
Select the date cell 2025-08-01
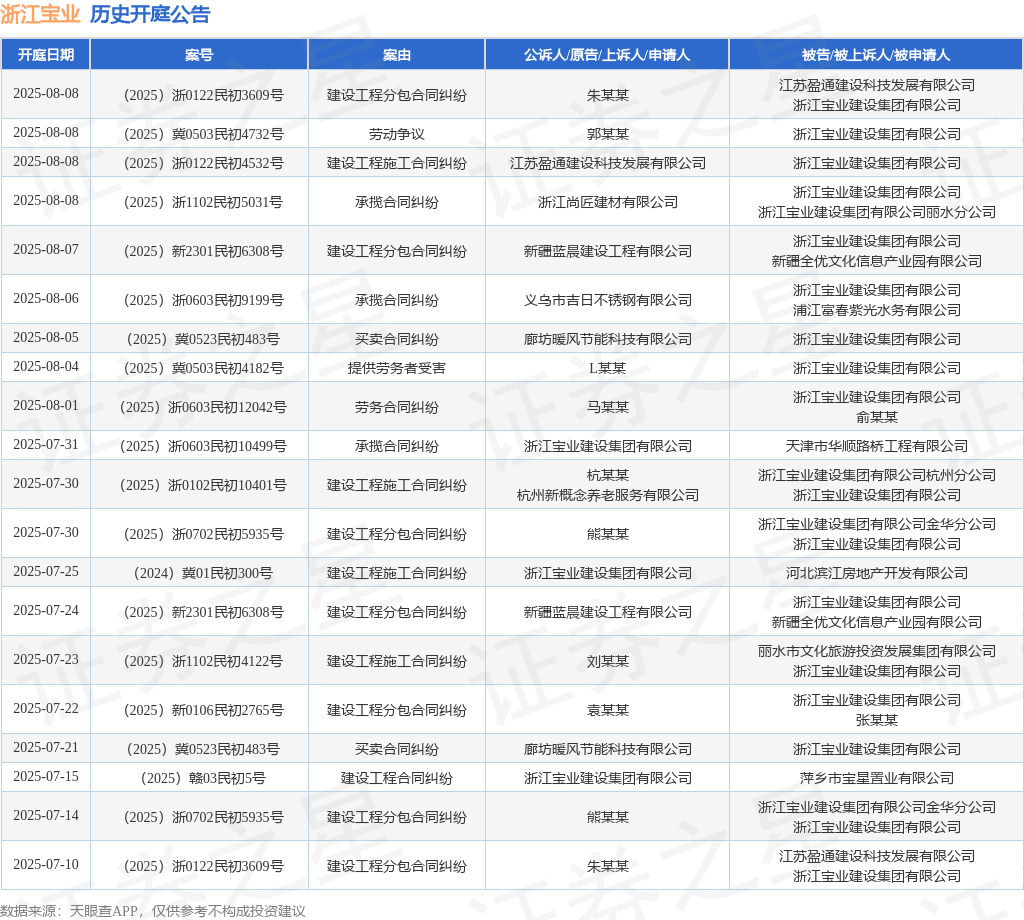(x=46, y=405)
